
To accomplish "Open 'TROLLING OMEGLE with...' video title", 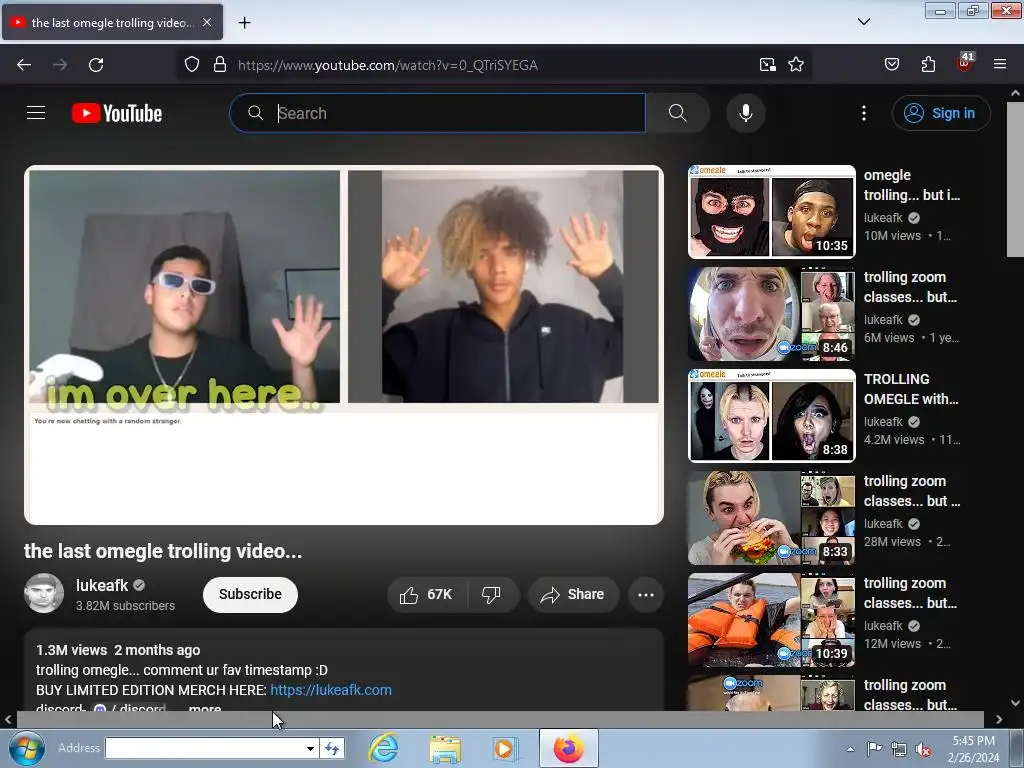I will 911,389.
